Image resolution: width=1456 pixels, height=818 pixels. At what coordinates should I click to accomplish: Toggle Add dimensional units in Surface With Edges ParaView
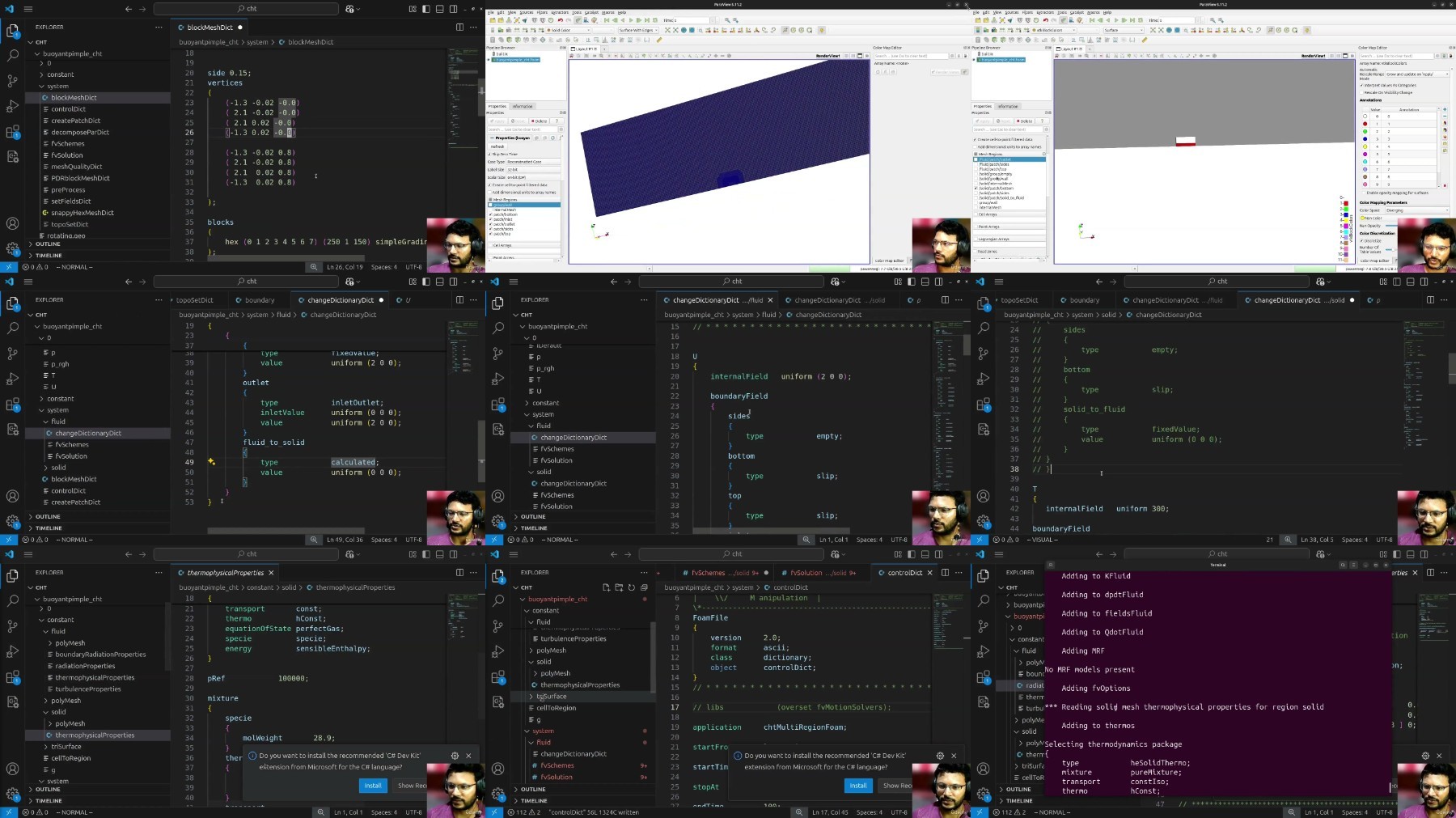click(489, 192)
